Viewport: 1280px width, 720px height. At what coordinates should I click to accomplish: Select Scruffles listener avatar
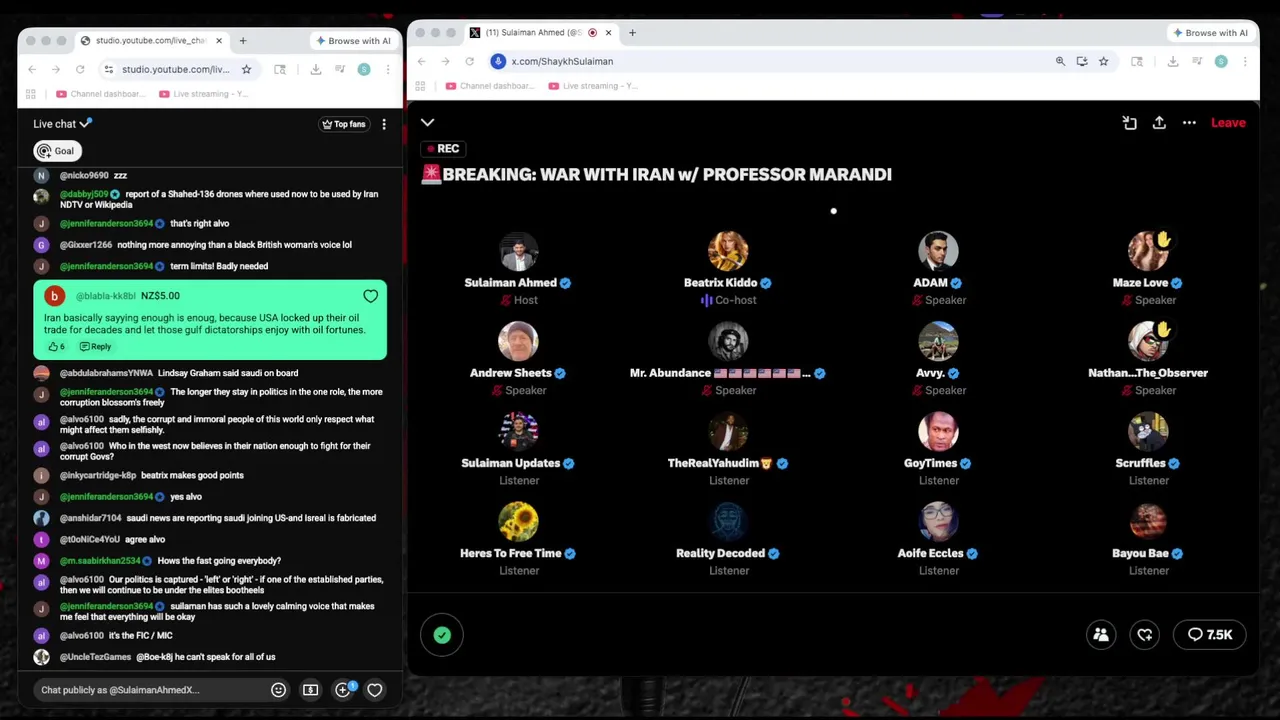click(1148, 431)
